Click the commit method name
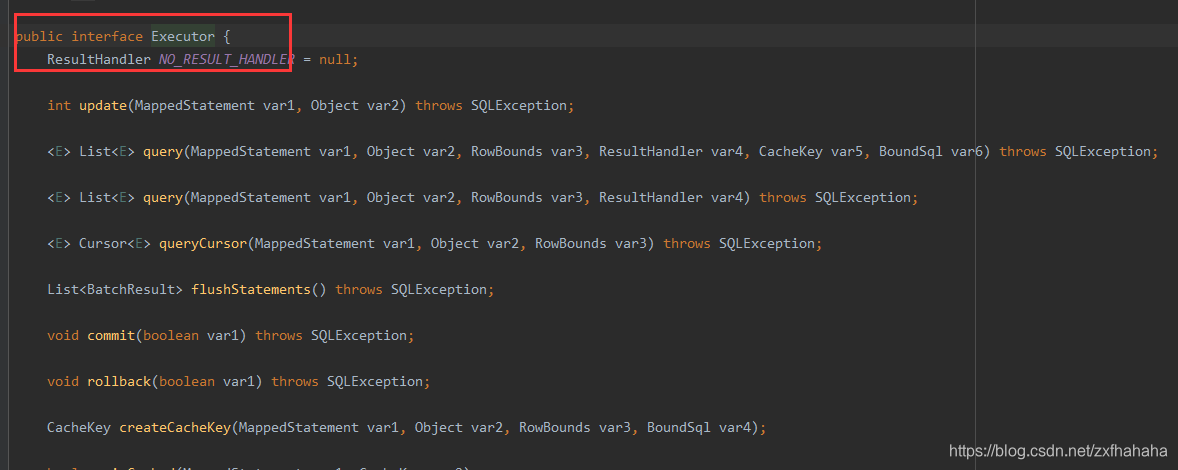1178x470 pixels. point(111,335)
